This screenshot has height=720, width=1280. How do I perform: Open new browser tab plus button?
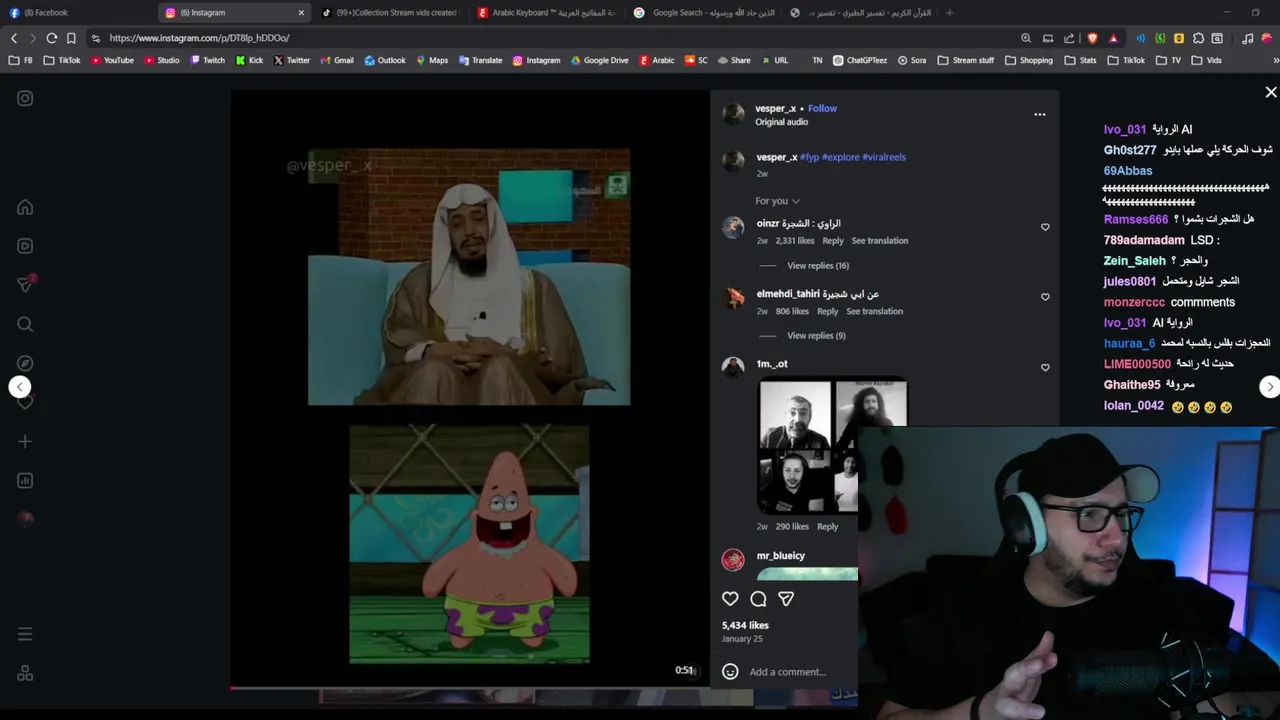[949, 13]
